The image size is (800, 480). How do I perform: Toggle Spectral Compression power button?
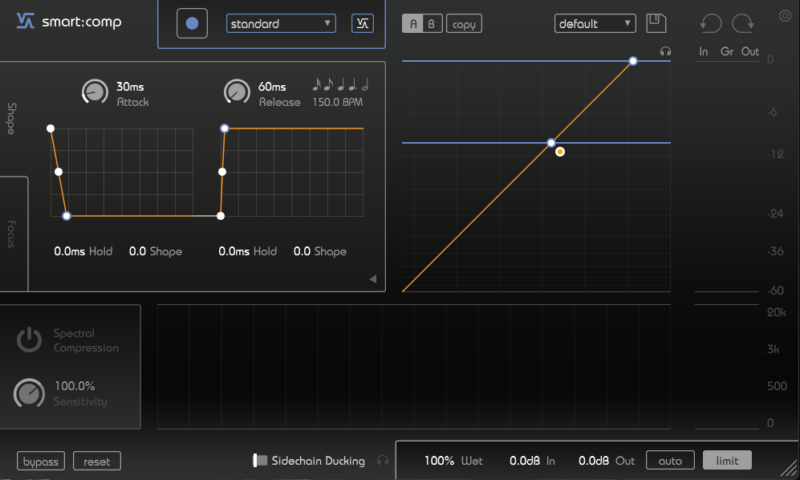pyautogui.click(x=29, y=340)
